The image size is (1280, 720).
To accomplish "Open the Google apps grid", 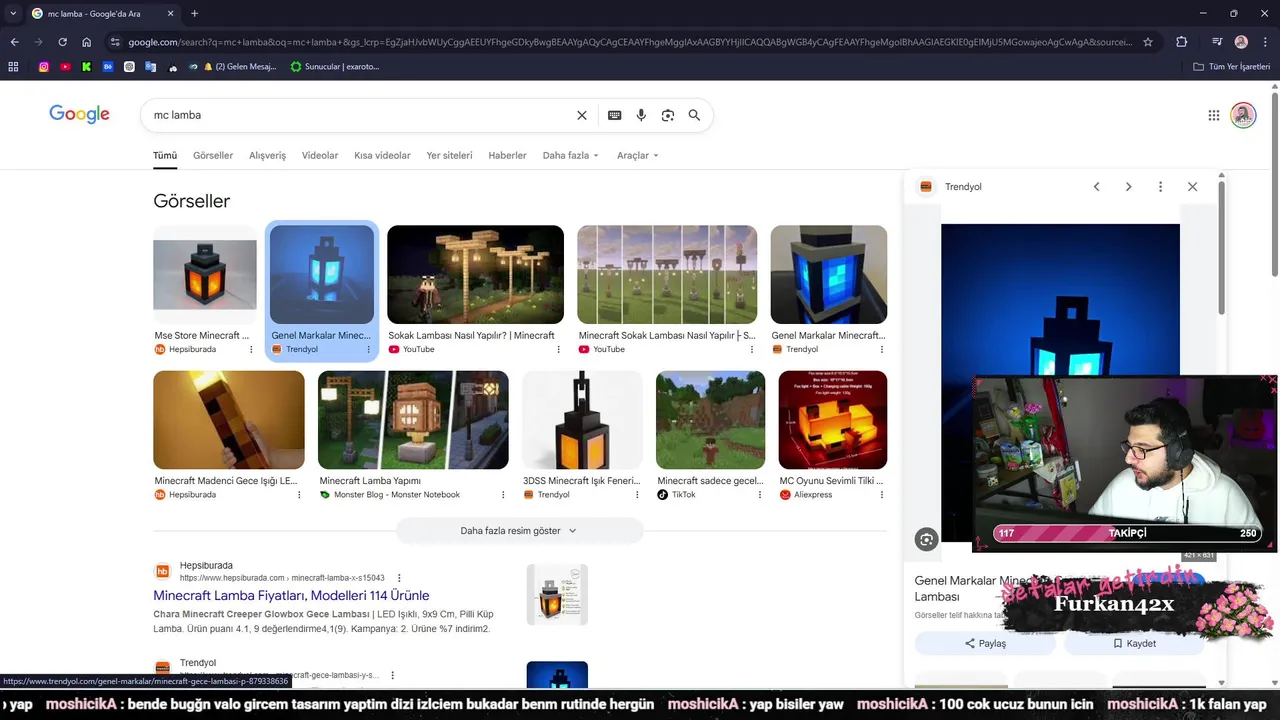I will (x=1214, y=115).
